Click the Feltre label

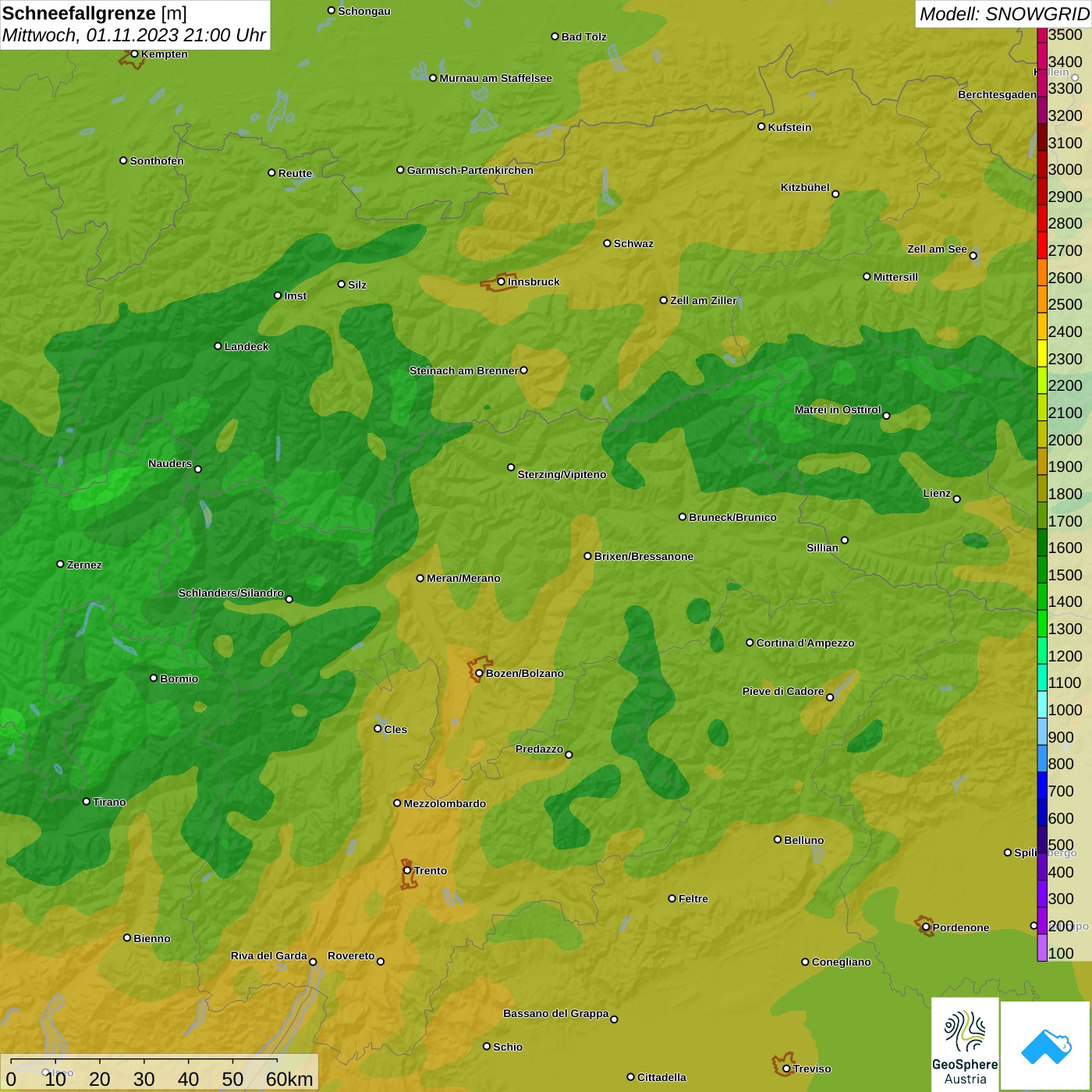(693, 899)
